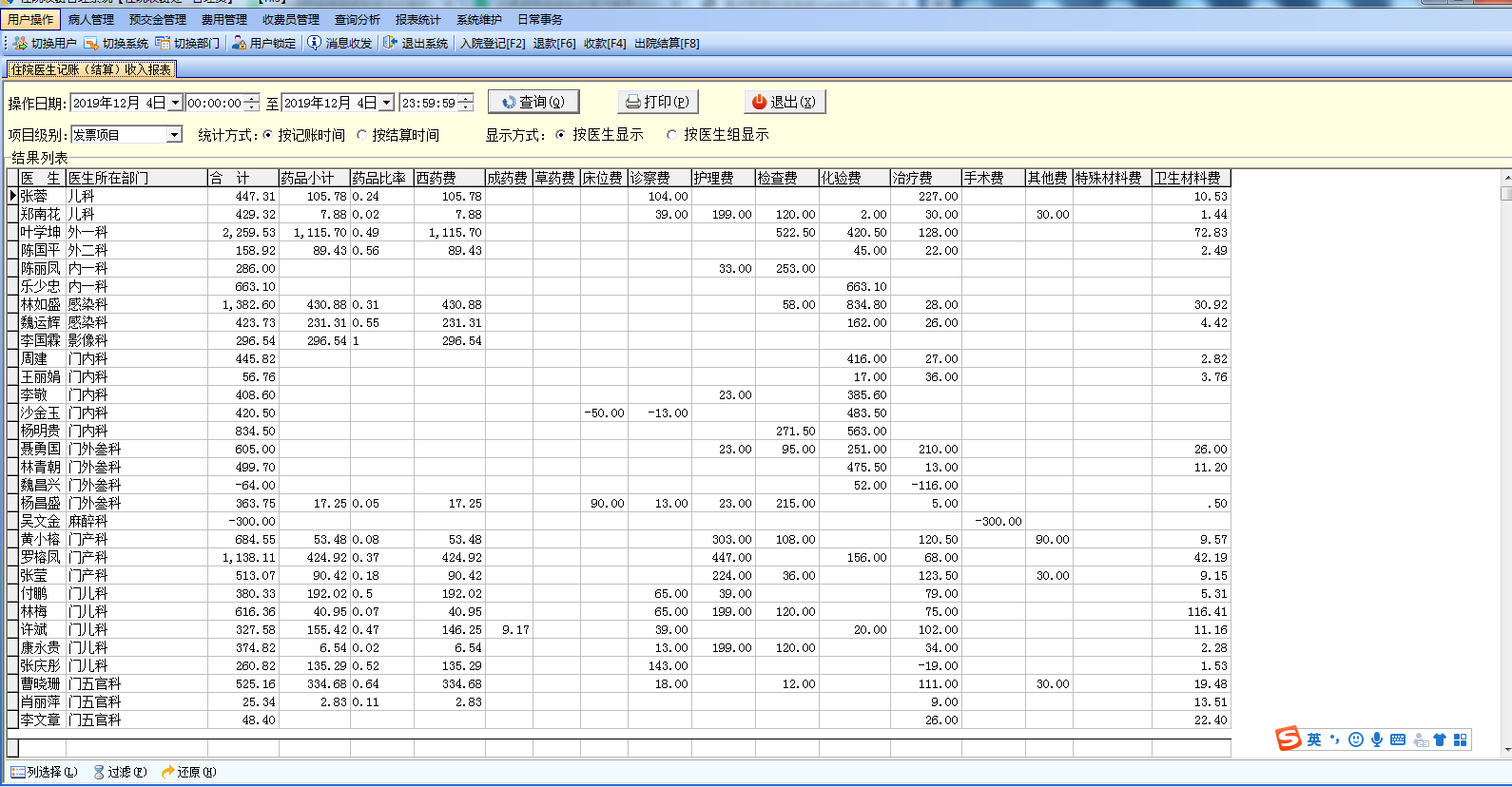Open the emoji smiley panel on IME bar

point(1356,739)
